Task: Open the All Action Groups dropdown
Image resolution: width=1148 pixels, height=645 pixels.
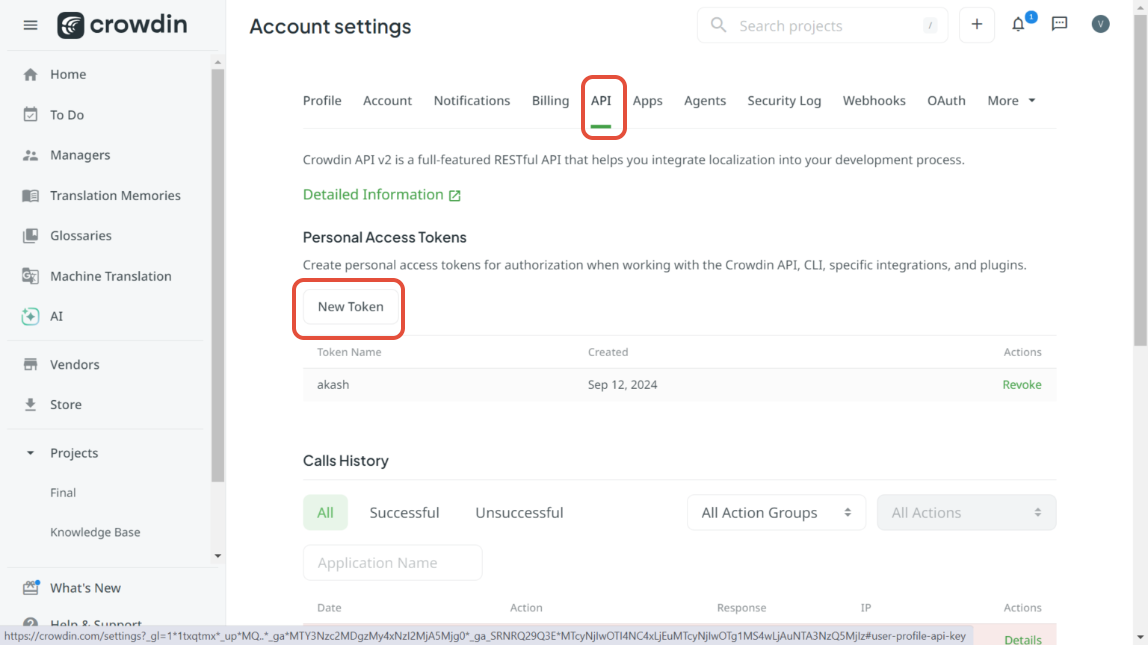Action: [776, 513]
